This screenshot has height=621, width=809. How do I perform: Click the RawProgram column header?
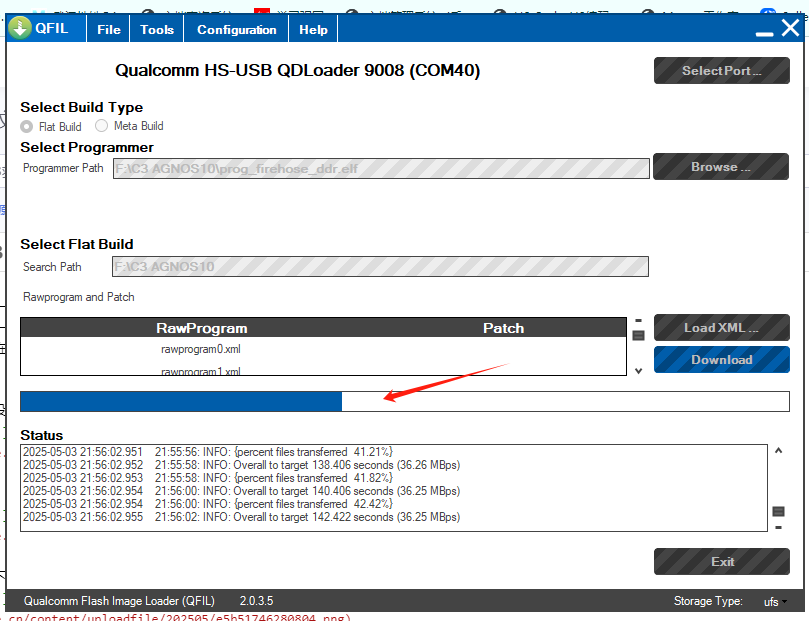click(x=202, y=328)
